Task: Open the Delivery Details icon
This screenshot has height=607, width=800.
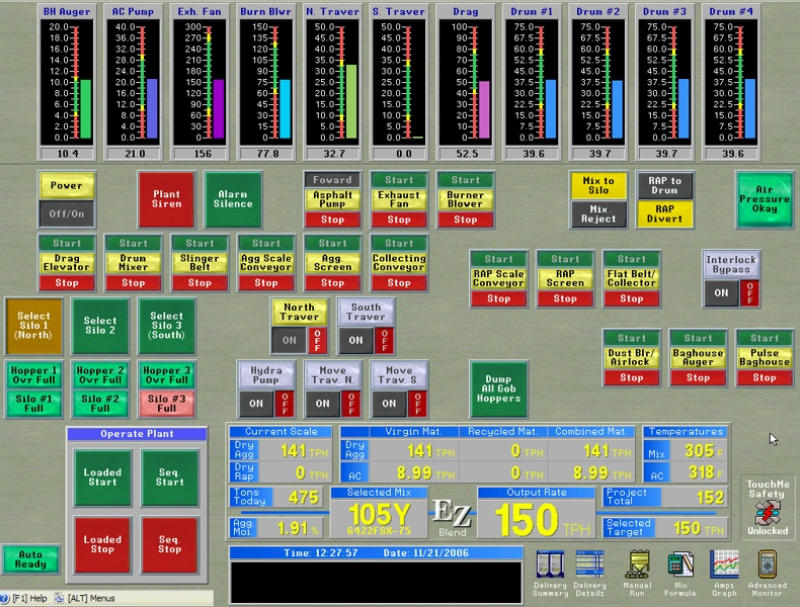Action: point(590,565)
